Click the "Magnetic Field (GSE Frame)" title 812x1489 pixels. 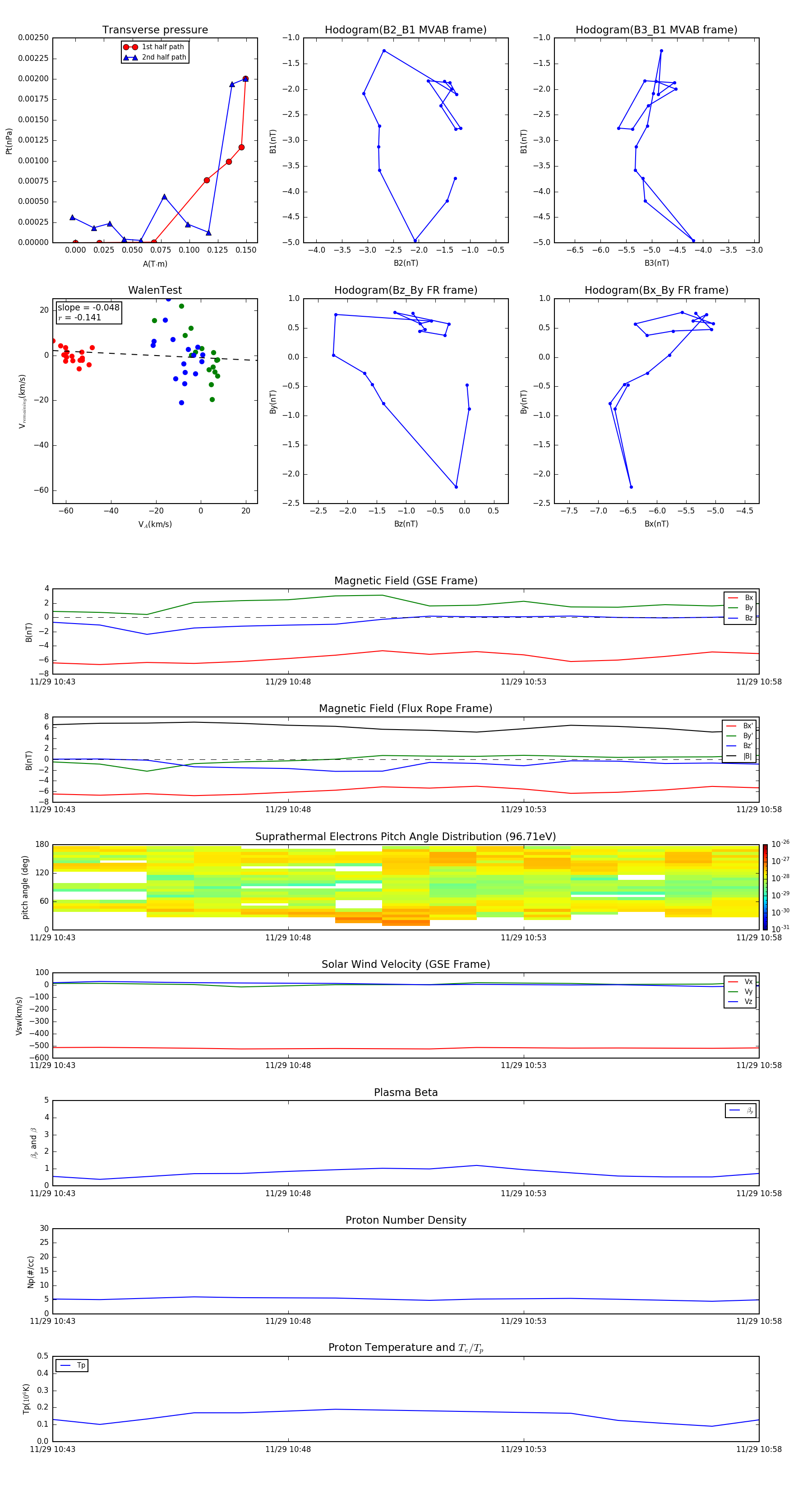click(406, 581)
